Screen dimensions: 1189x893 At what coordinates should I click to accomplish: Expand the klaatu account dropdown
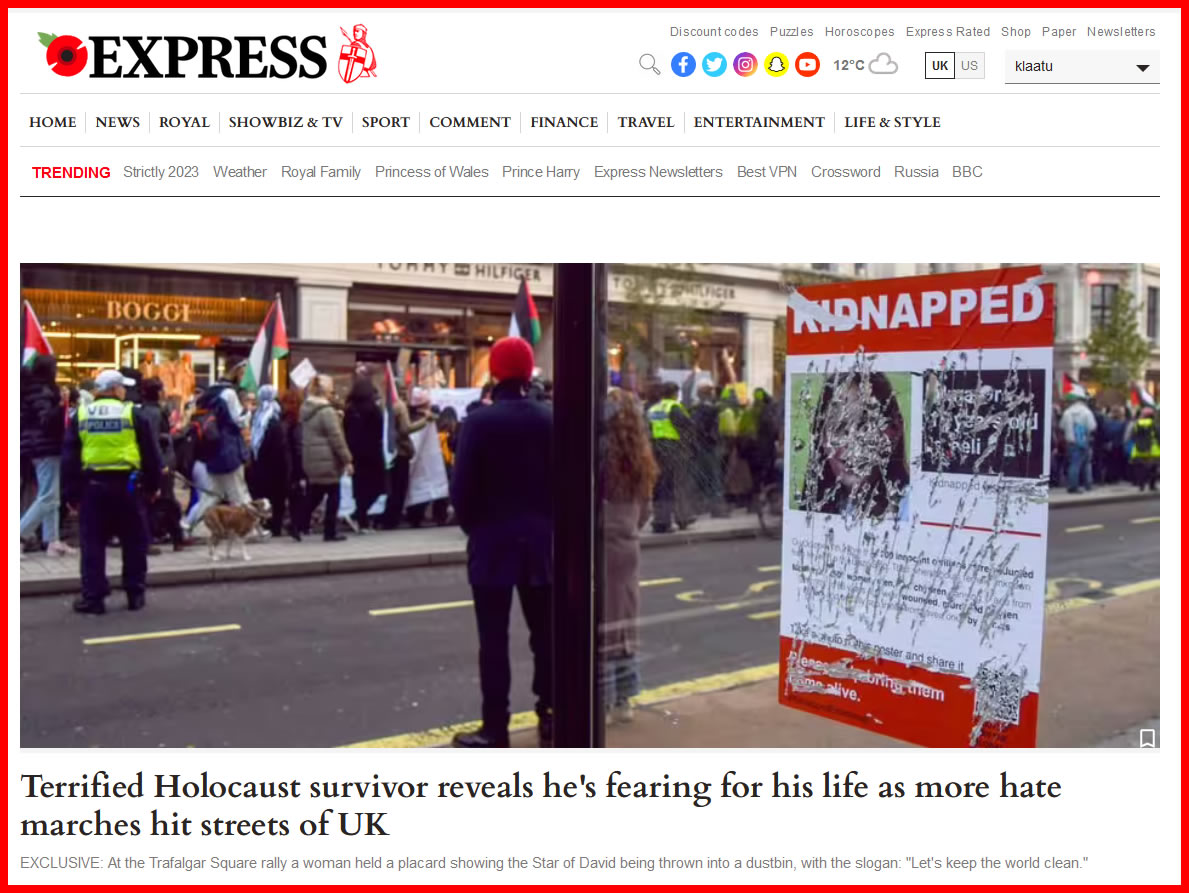tap(1082, 67)
